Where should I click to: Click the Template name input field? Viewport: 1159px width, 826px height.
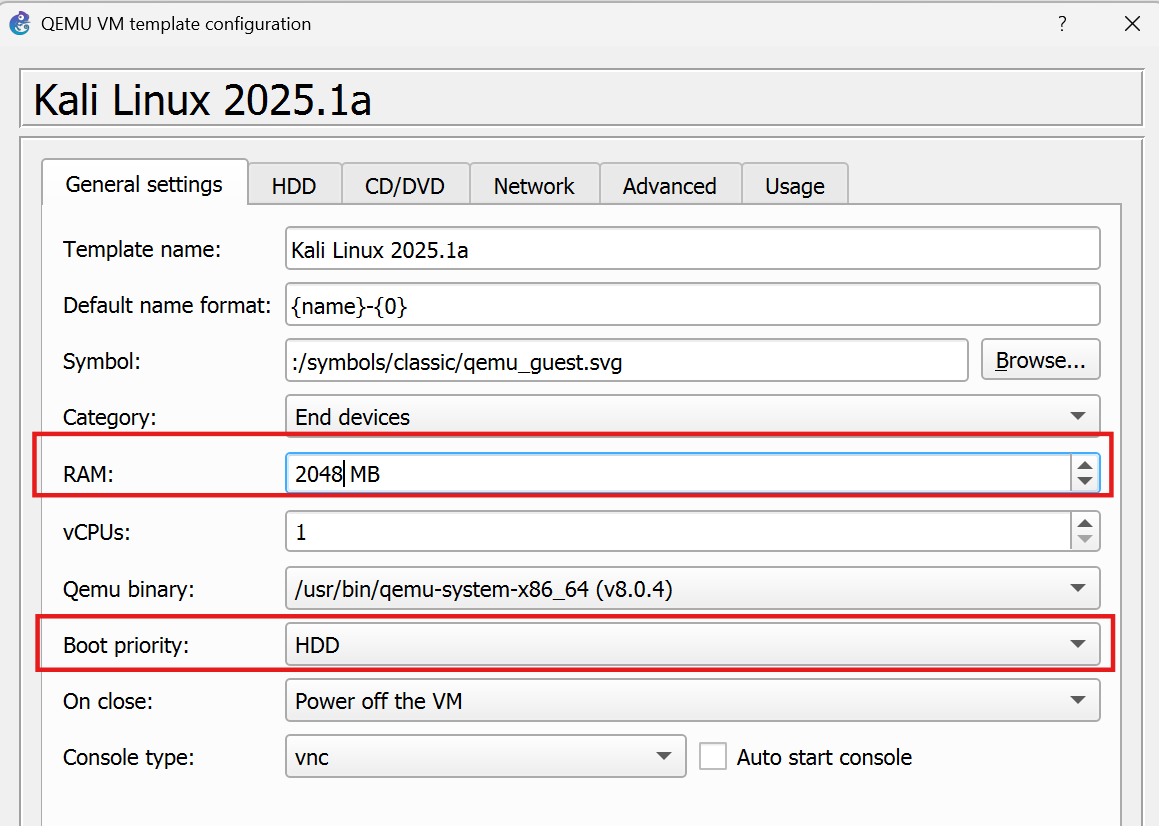point(693,249)
